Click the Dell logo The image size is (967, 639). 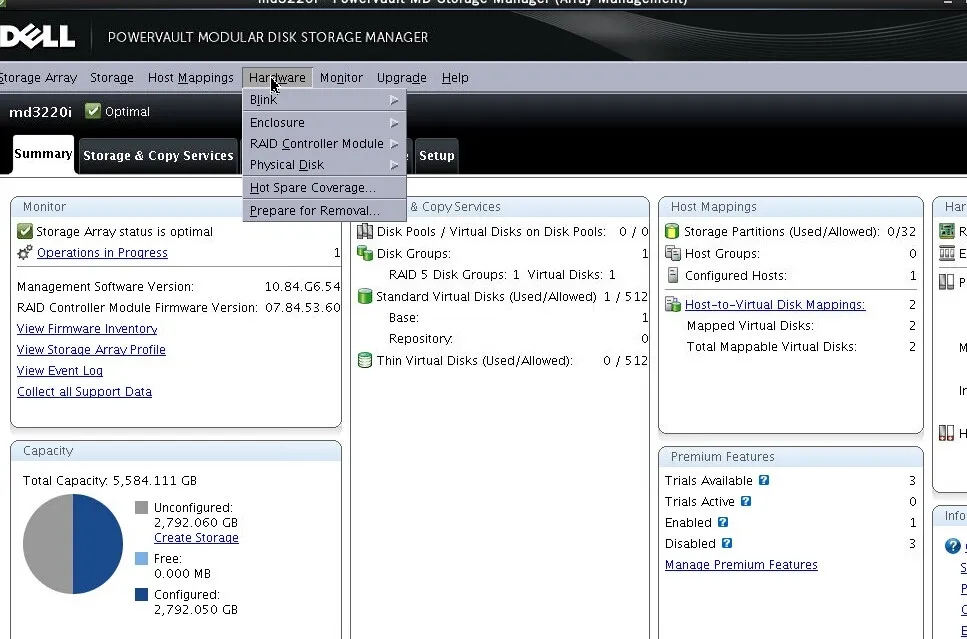37,36
